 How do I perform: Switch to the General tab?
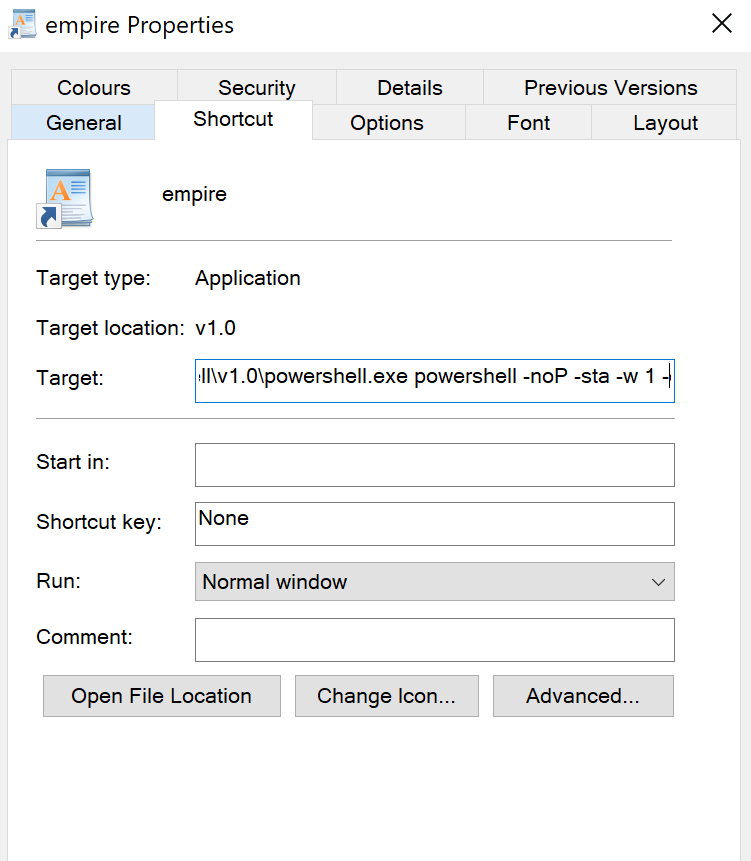tap(82, 122)
